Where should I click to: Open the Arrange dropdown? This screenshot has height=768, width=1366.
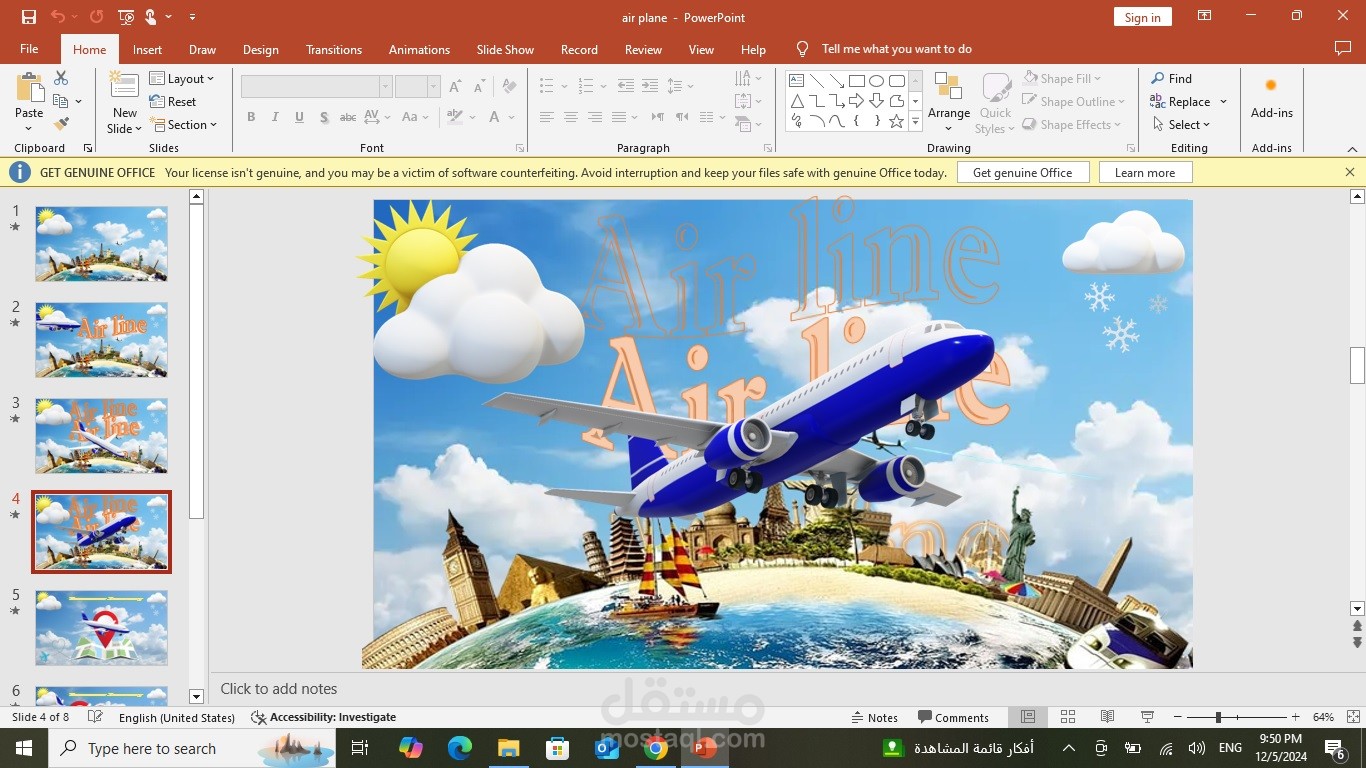pos(948,102)
